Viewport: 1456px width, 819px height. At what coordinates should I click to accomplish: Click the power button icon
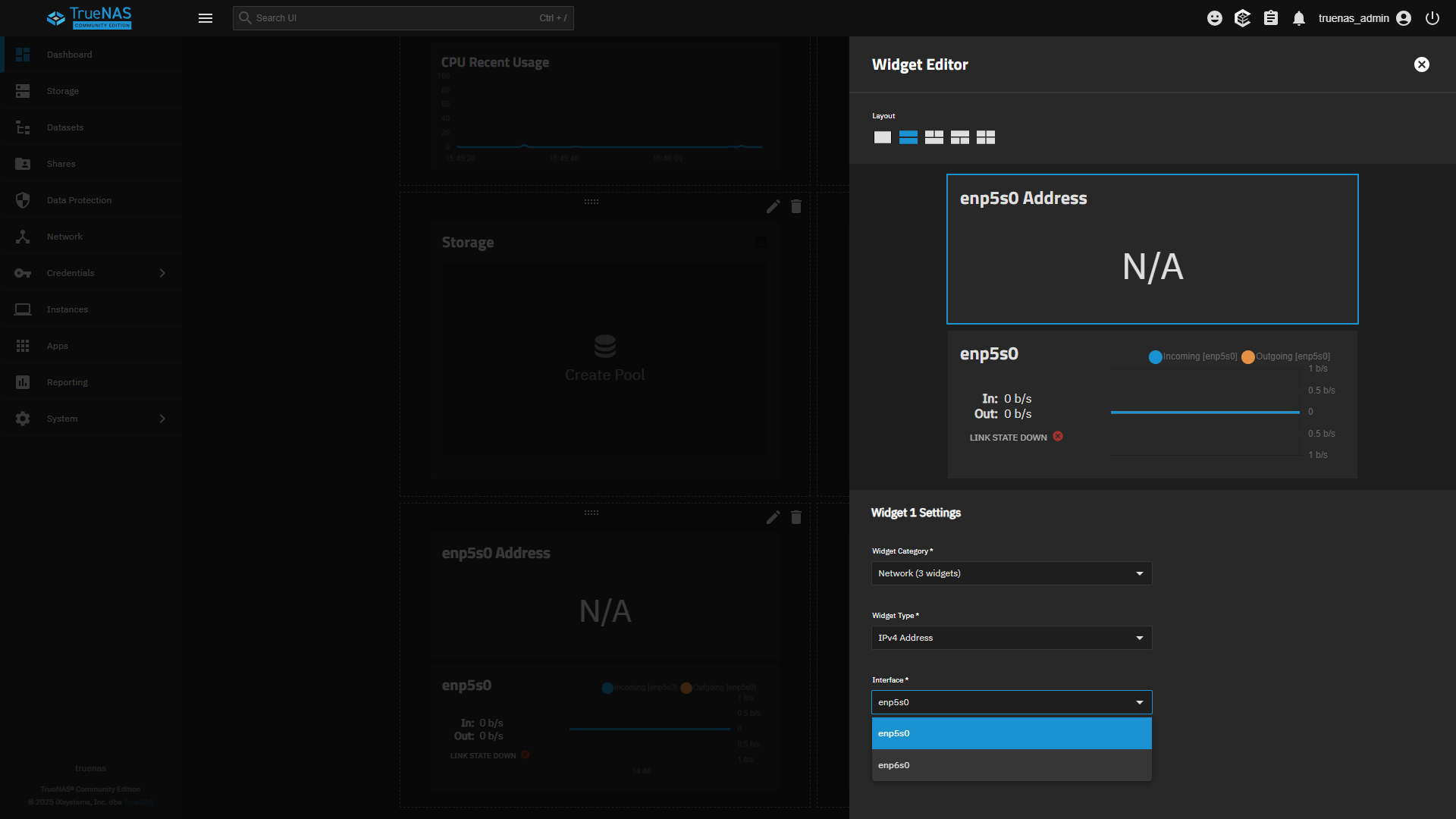click(1432, 18)
